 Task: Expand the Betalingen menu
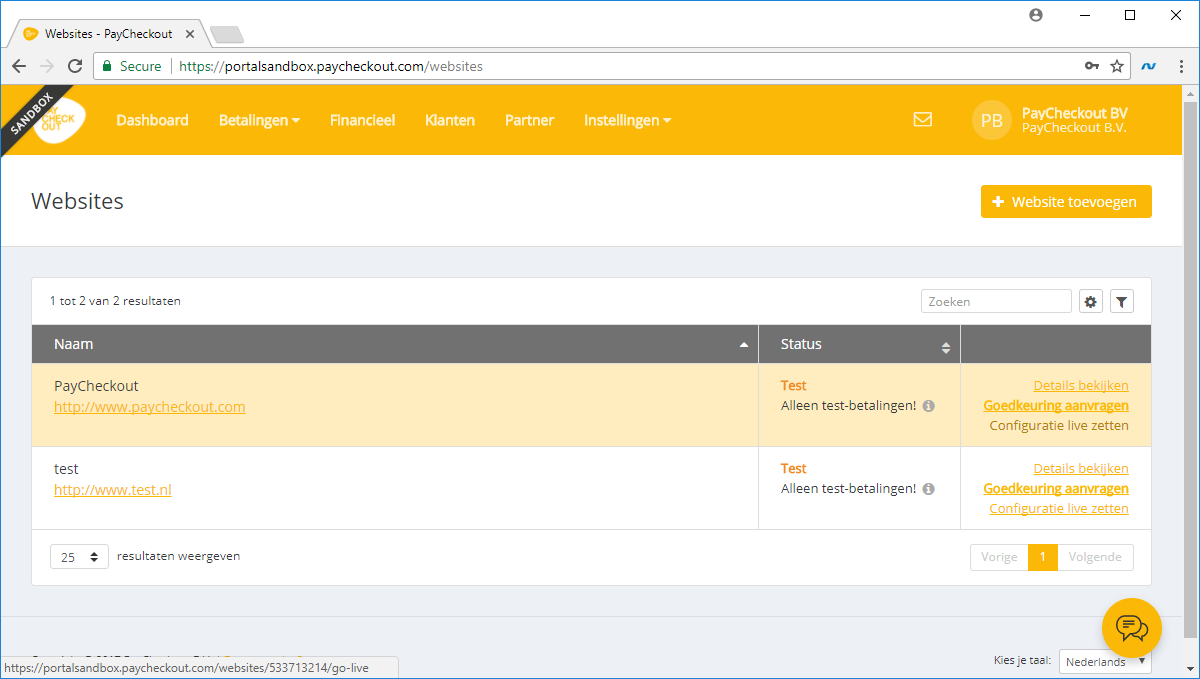click(260, 120)
